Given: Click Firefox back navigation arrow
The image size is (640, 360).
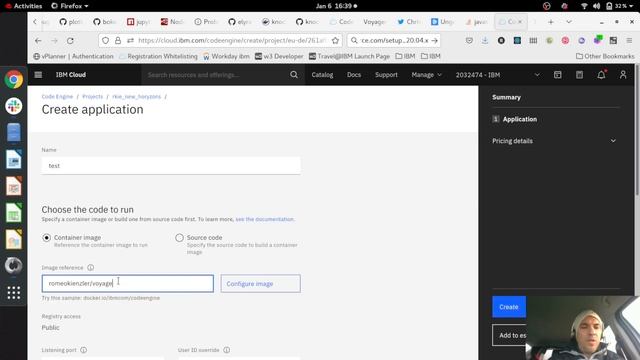Looking at the screenshot, I should pos(38,40).
